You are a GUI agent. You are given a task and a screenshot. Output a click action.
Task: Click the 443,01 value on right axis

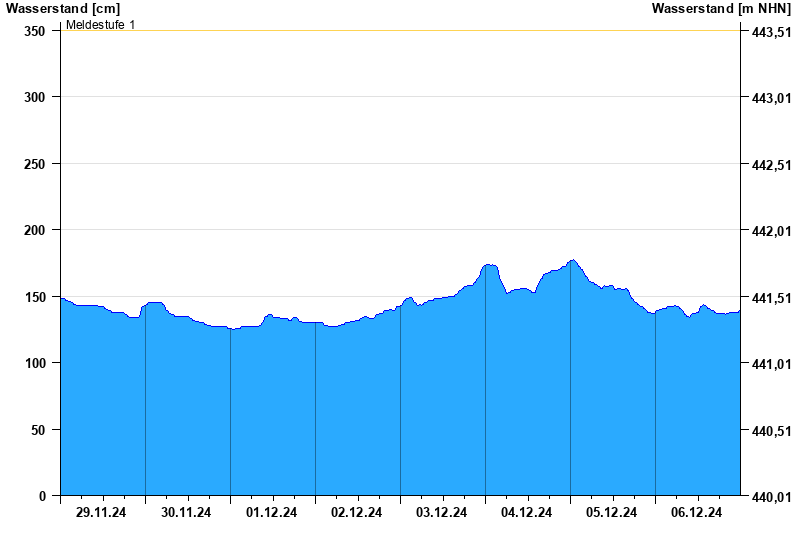pyautogui.click(x=771, y=98)
